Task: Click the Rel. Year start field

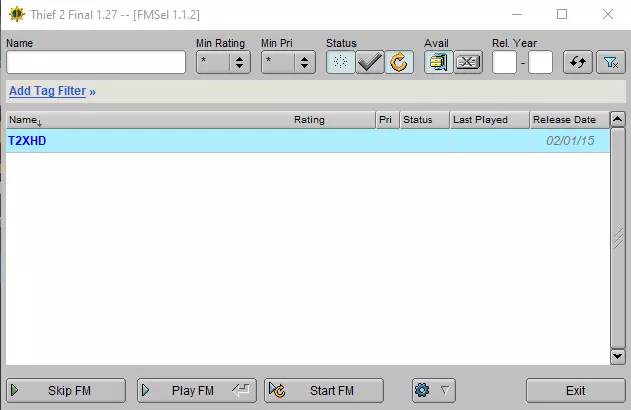Action: (x=504, y=62)
